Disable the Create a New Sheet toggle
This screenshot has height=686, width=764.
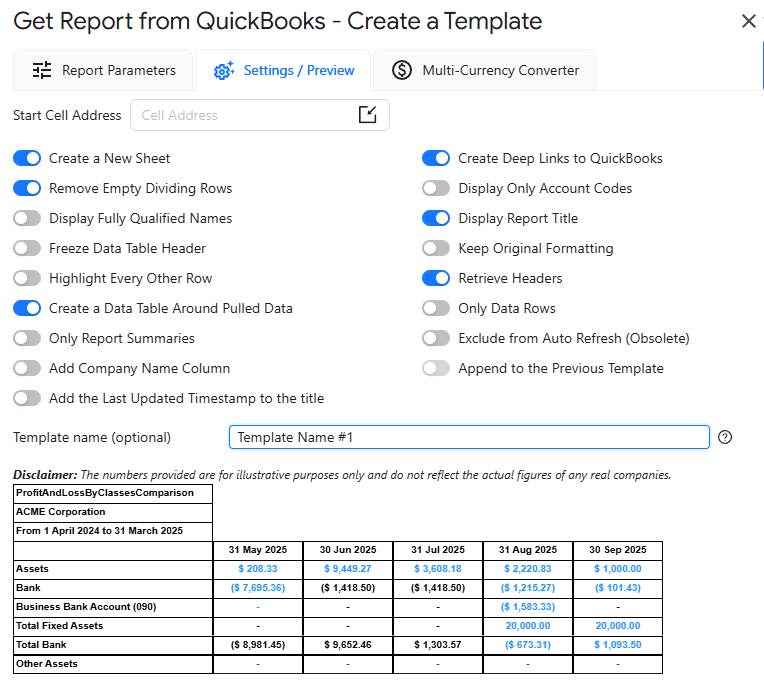pos(28,158)
